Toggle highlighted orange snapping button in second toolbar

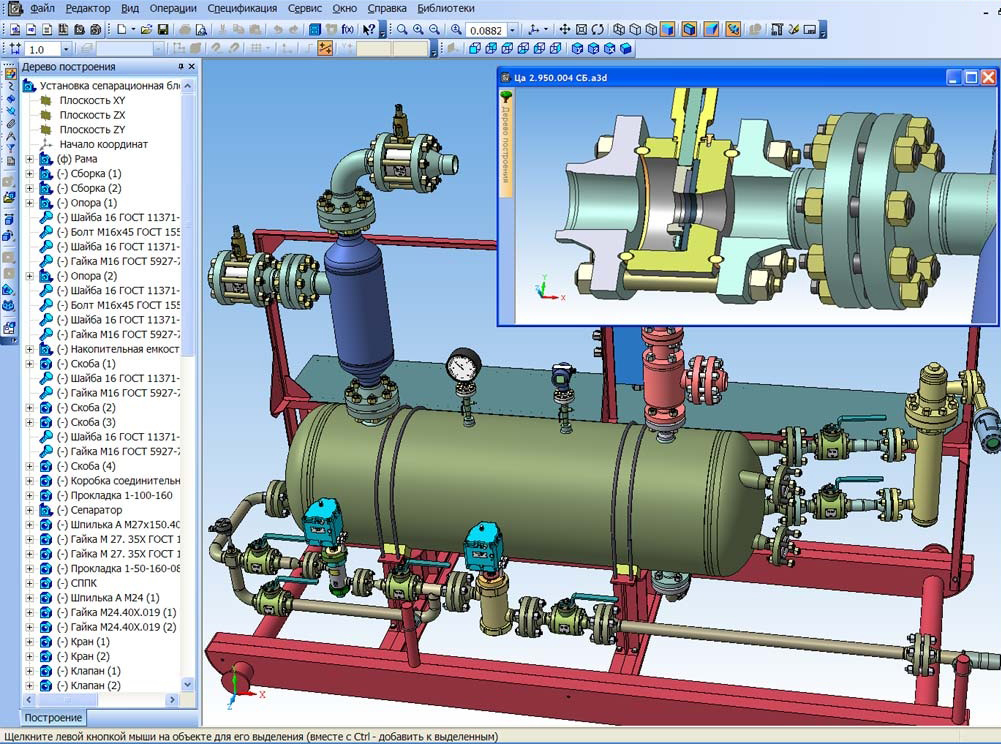pos(325,48)
